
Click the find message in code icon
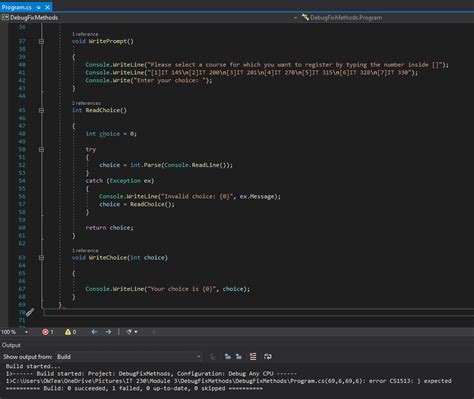pyautogui.click(x=213, y=357)
